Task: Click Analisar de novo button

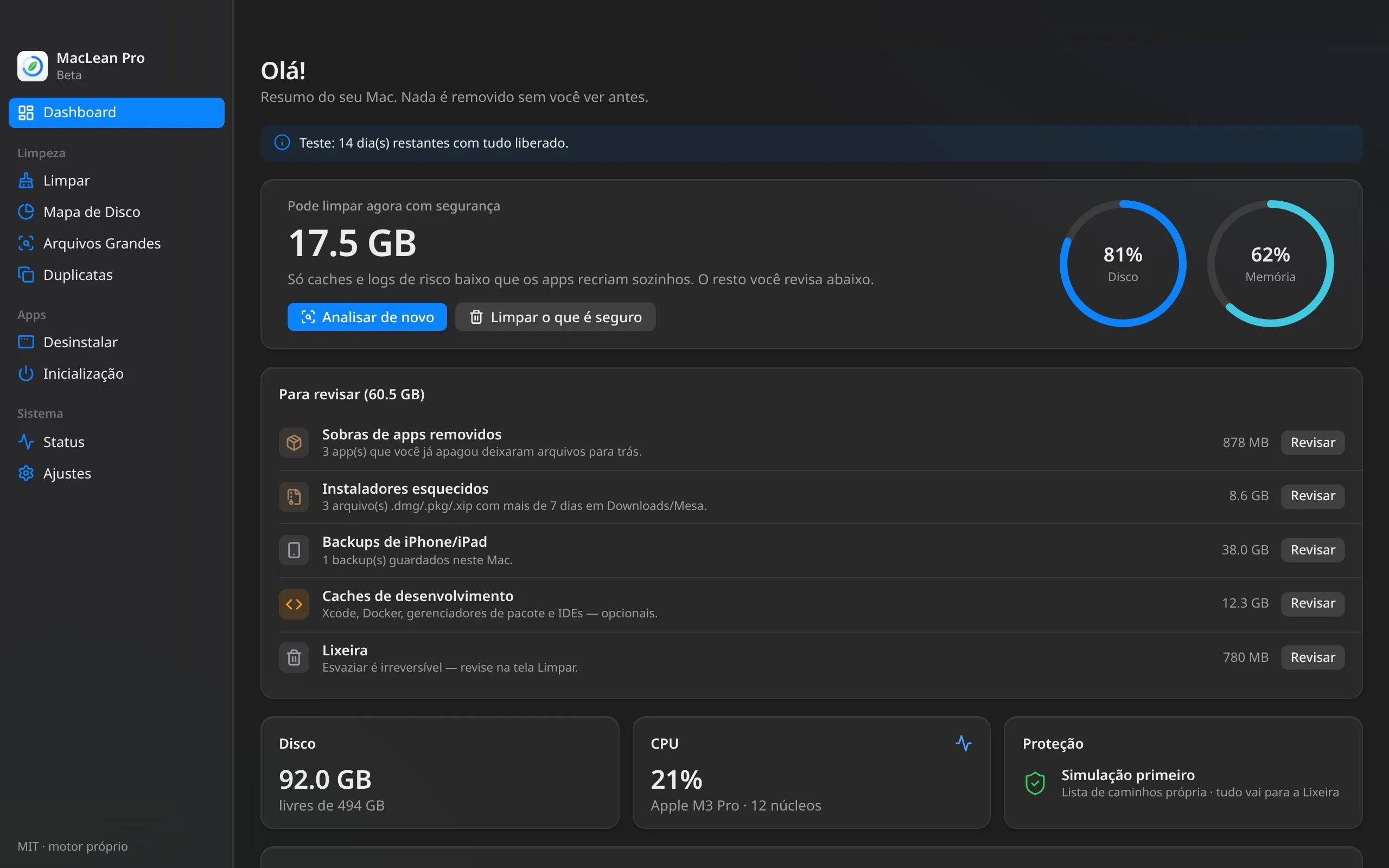Action: click(x=367, y=317)
